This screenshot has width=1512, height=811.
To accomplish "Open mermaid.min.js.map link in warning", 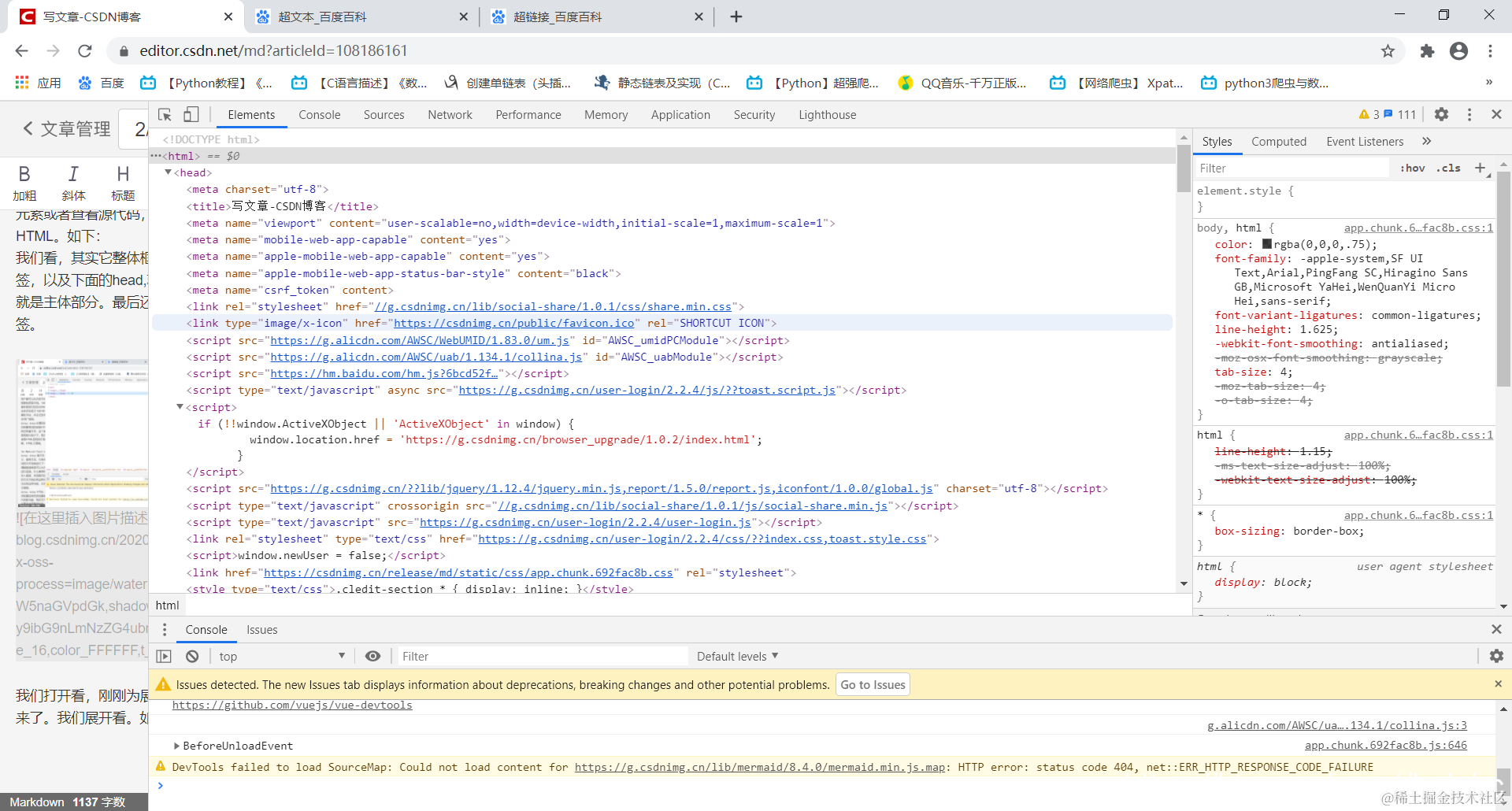I will (760, 767).
